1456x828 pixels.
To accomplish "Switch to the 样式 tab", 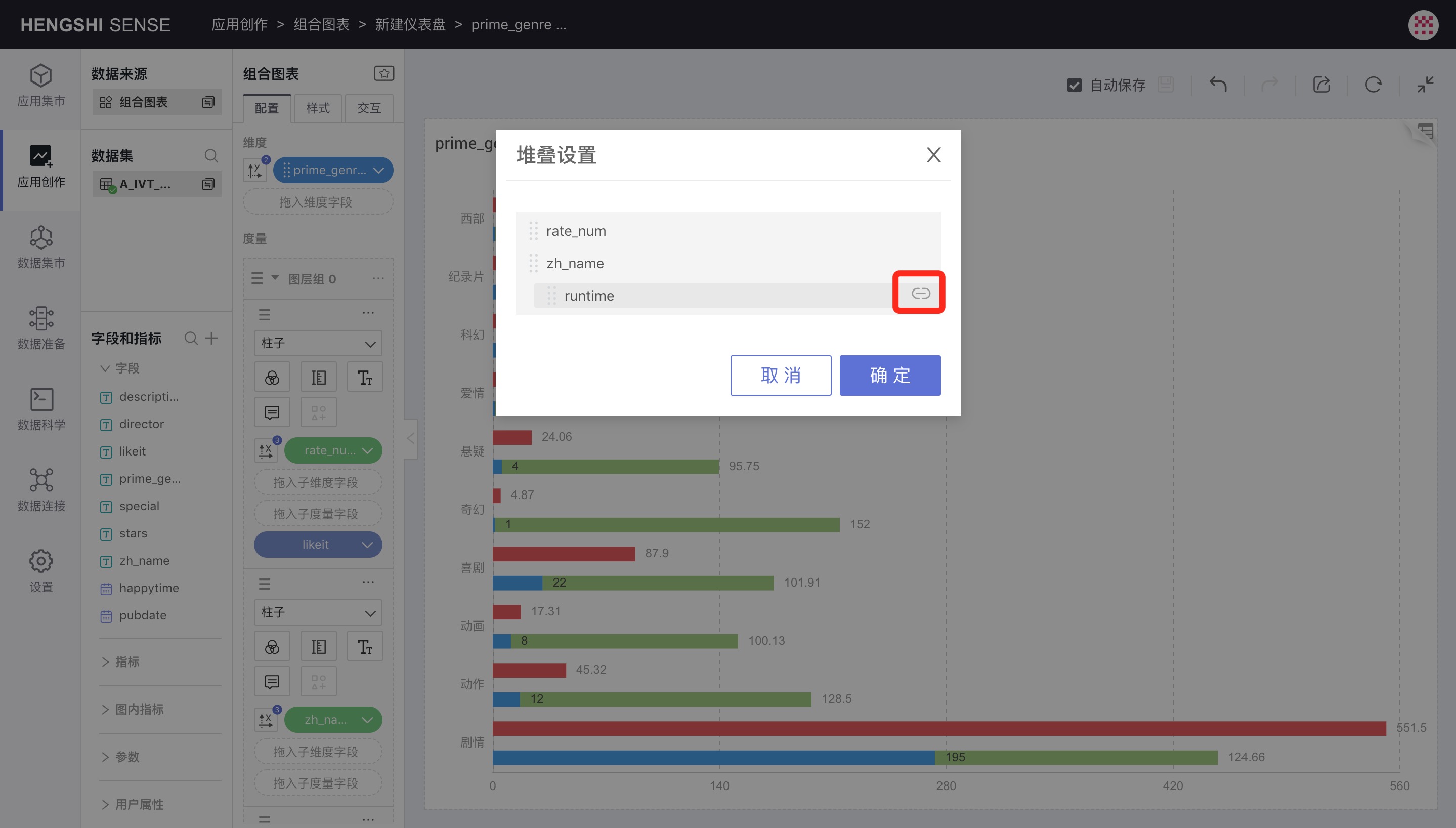I will (x=318, y=108).
